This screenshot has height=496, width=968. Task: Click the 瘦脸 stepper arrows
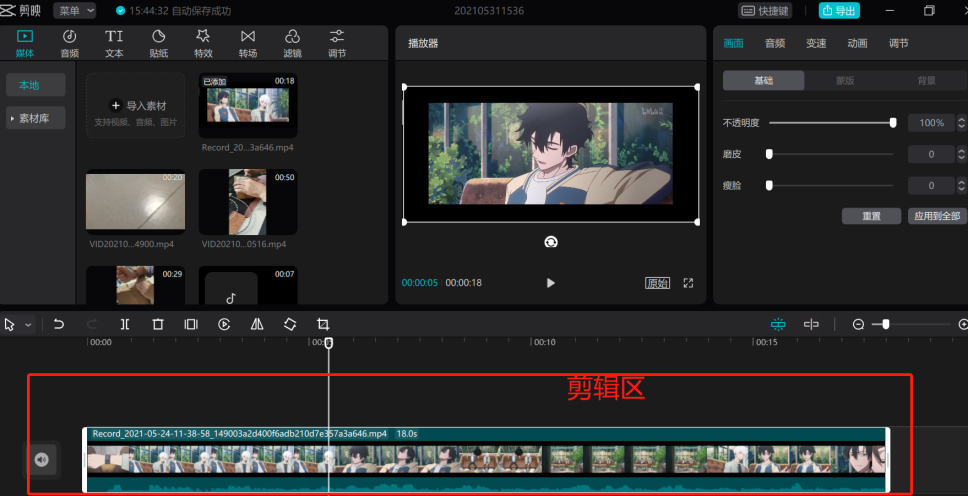[961, 185]
